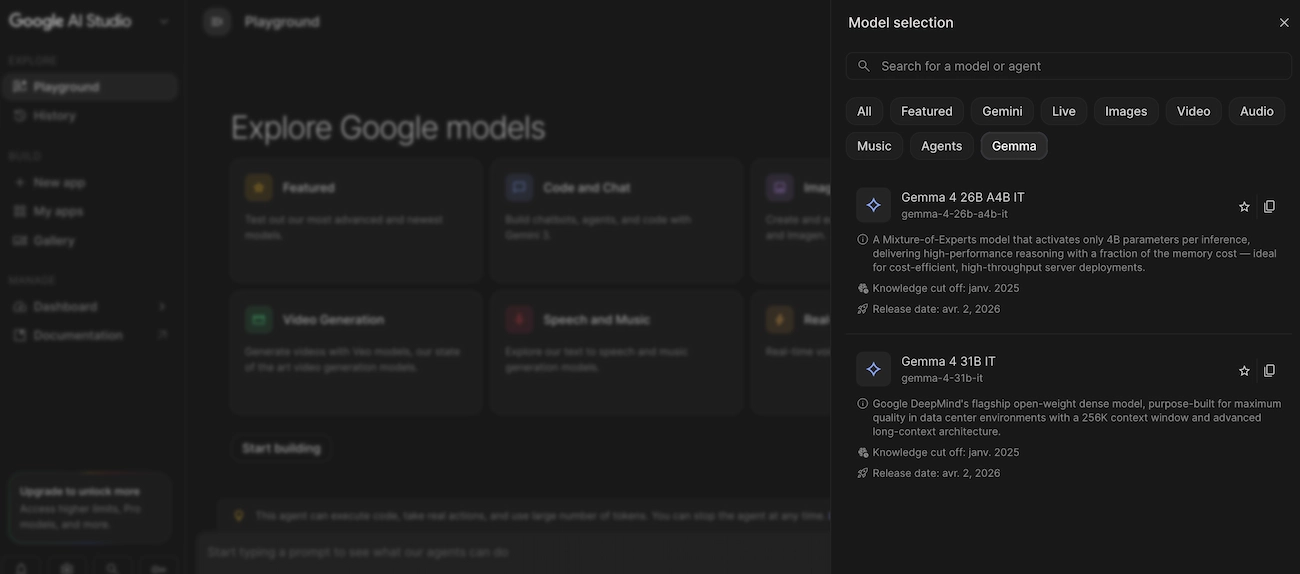The height and width of the screenshot is (574, 1300).
Task: Close the Model selection panel
Action: click(1284, 22)
